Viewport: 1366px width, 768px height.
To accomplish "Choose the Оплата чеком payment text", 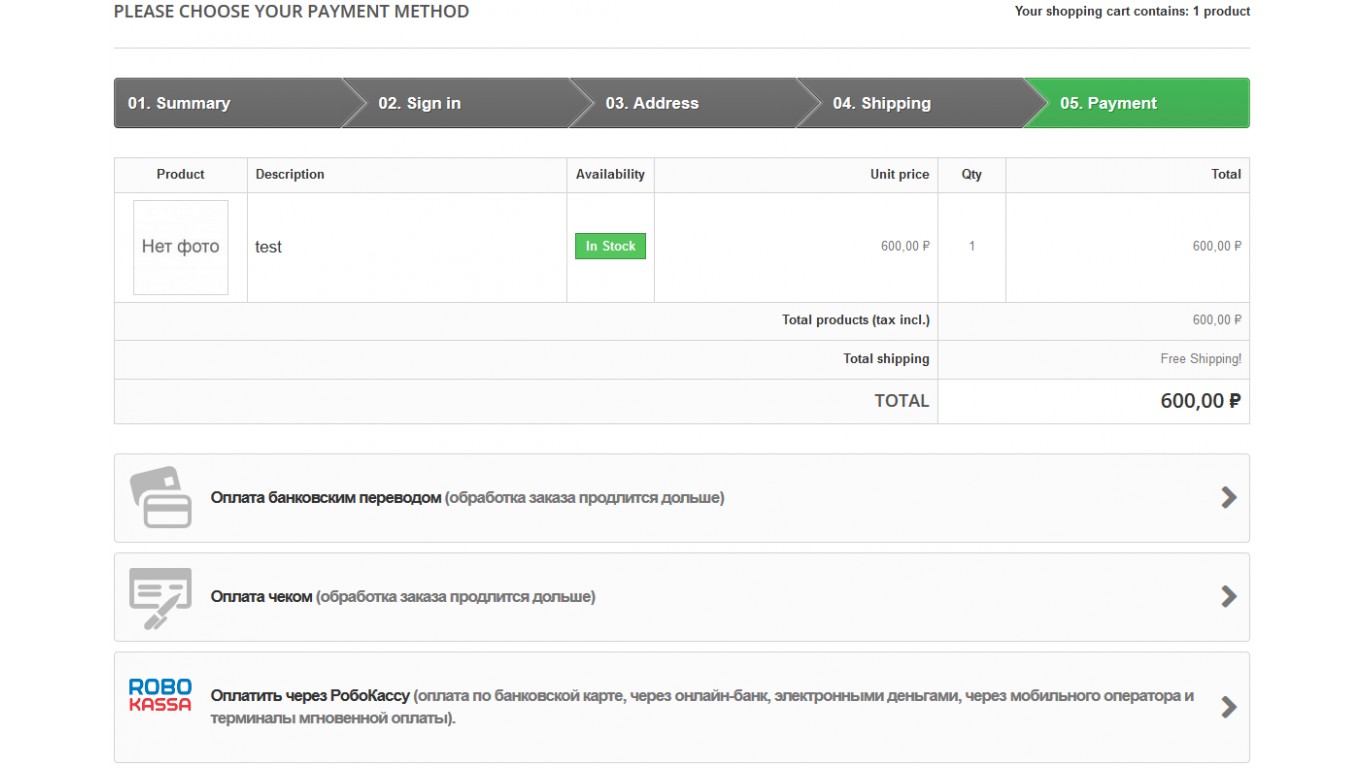I will pyautogui.click(x=262, y=597).
